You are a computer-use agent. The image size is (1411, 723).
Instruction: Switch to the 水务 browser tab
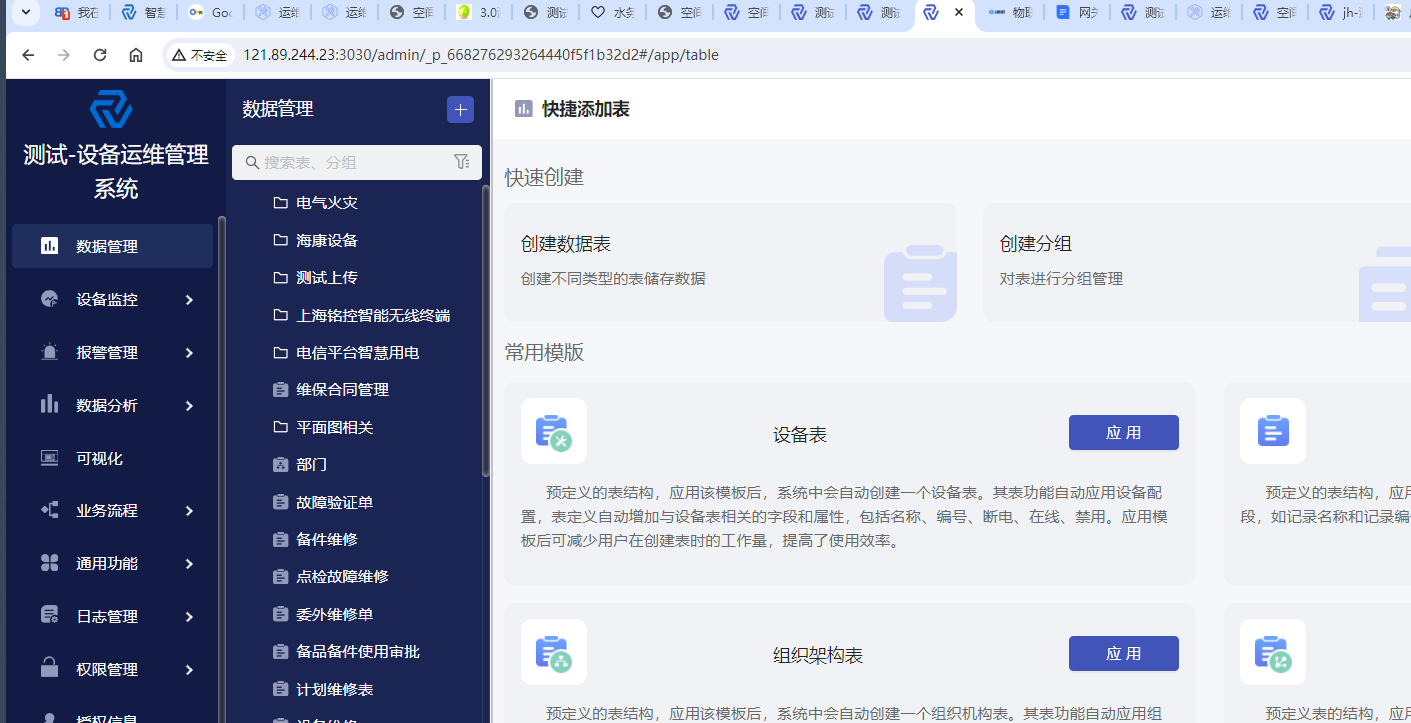point(613,13)
